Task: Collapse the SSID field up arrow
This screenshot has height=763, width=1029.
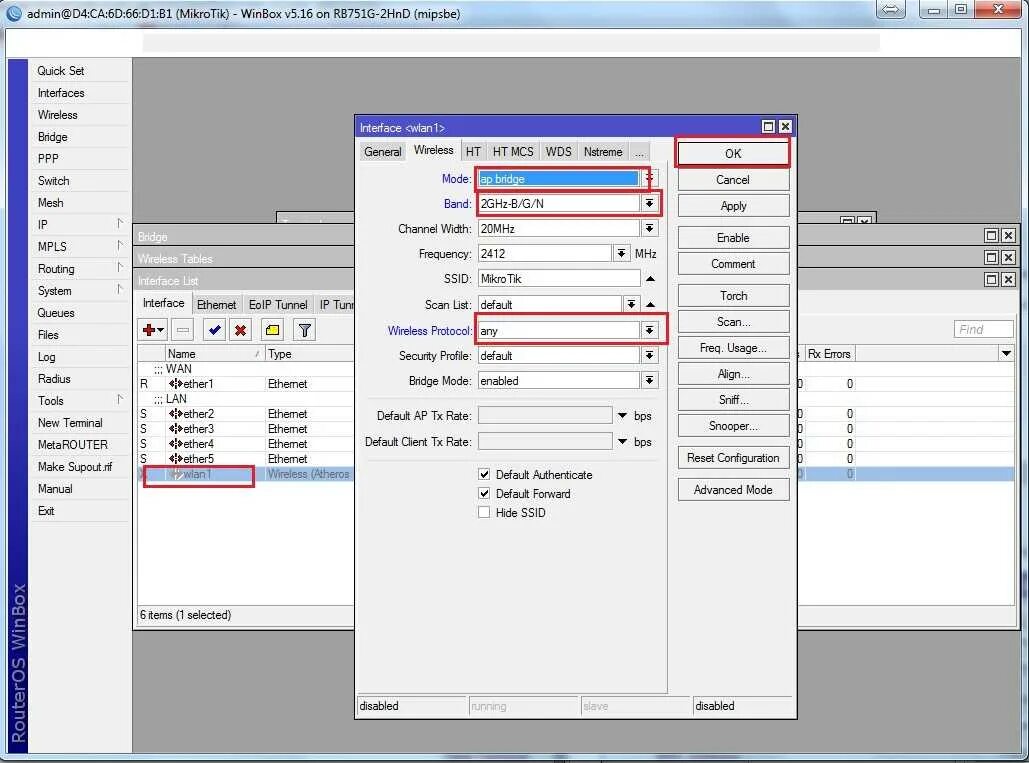Action: (650, 279)
